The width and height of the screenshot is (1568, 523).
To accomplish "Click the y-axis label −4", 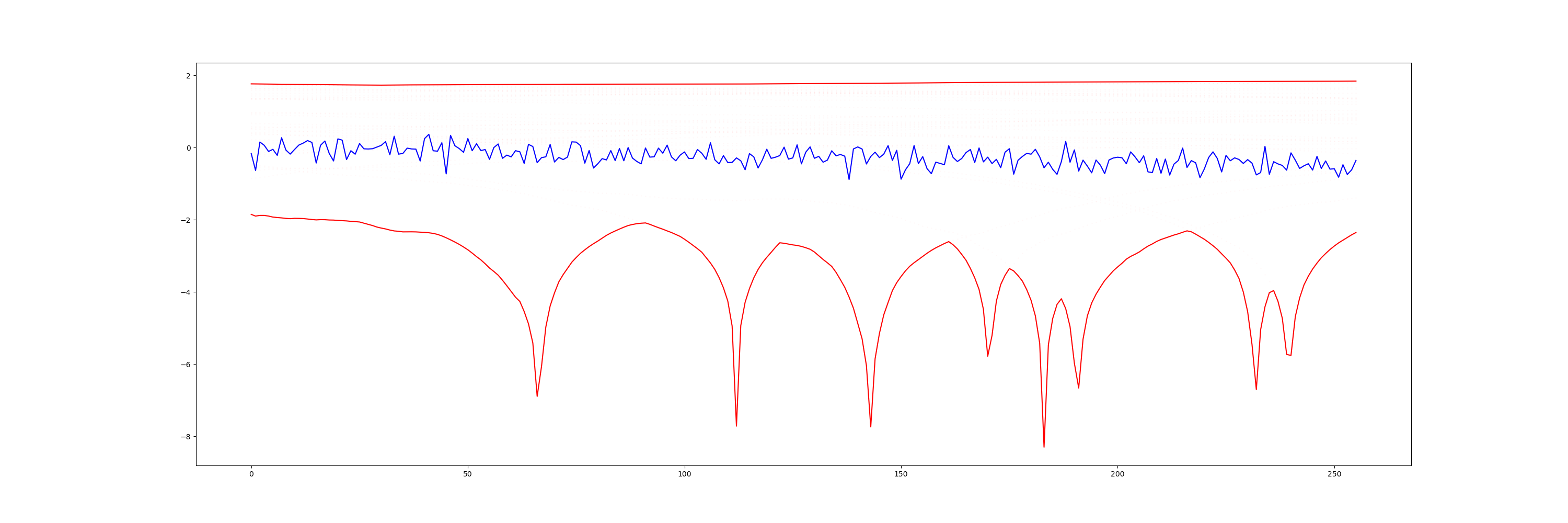I will [185, 292].
